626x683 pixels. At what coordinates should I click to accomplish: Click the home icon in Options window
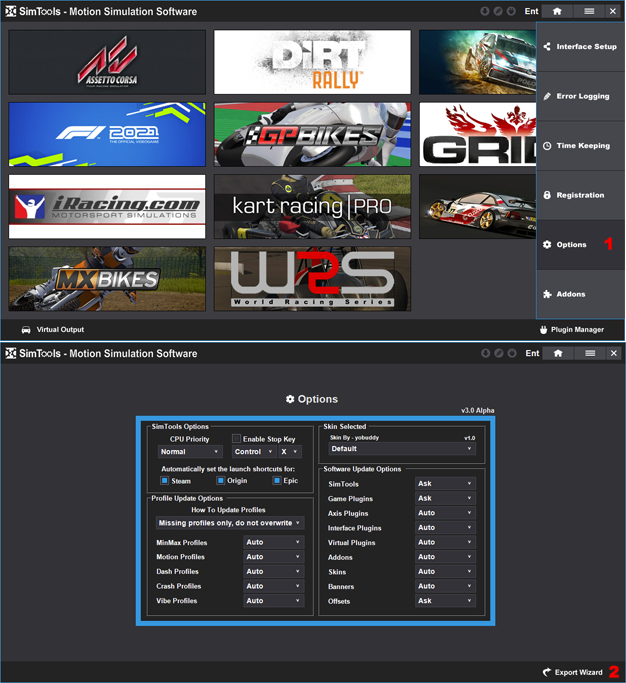coord(558,353)
